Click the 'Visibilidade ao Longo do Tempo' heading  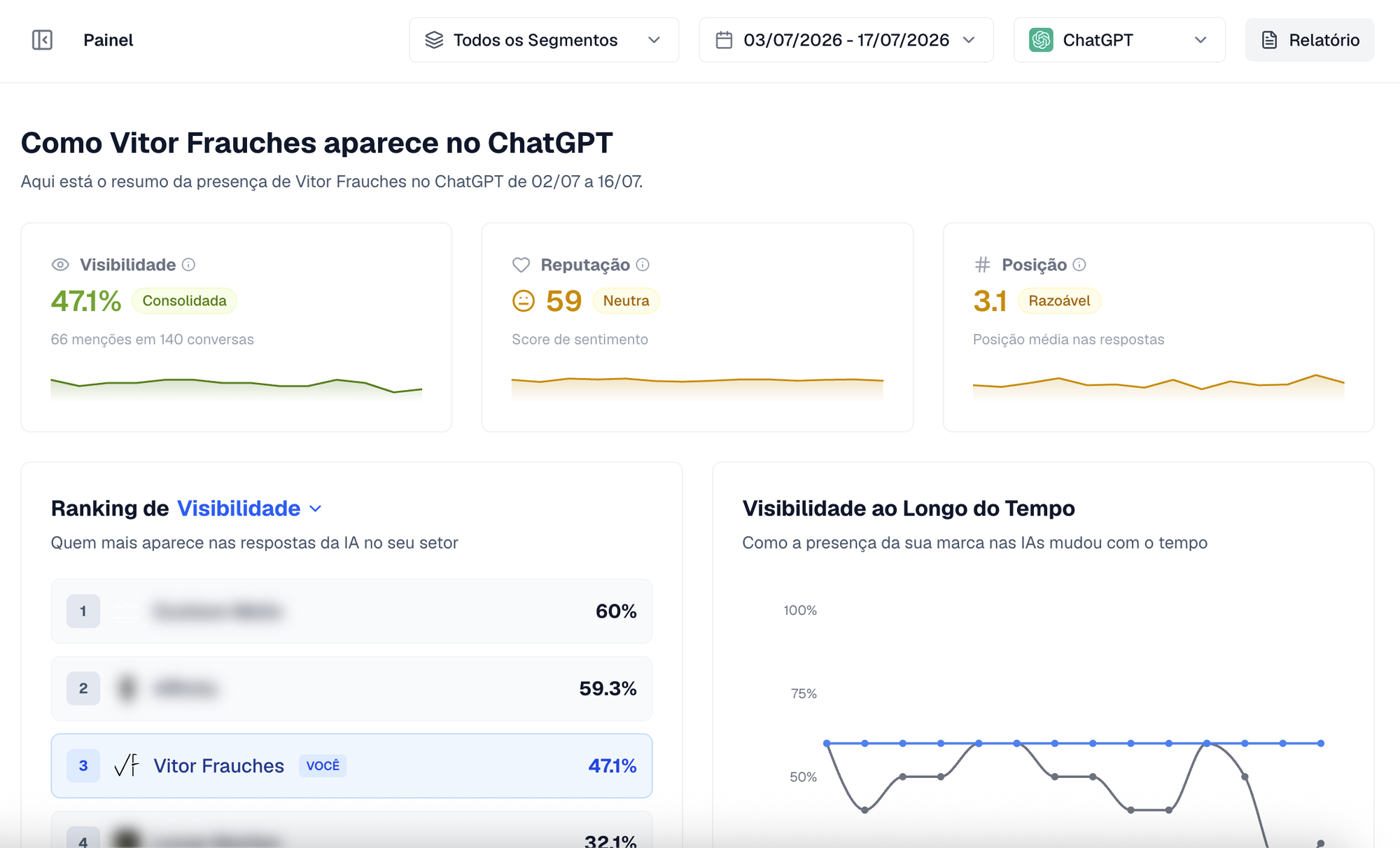[x=909, y=508]
